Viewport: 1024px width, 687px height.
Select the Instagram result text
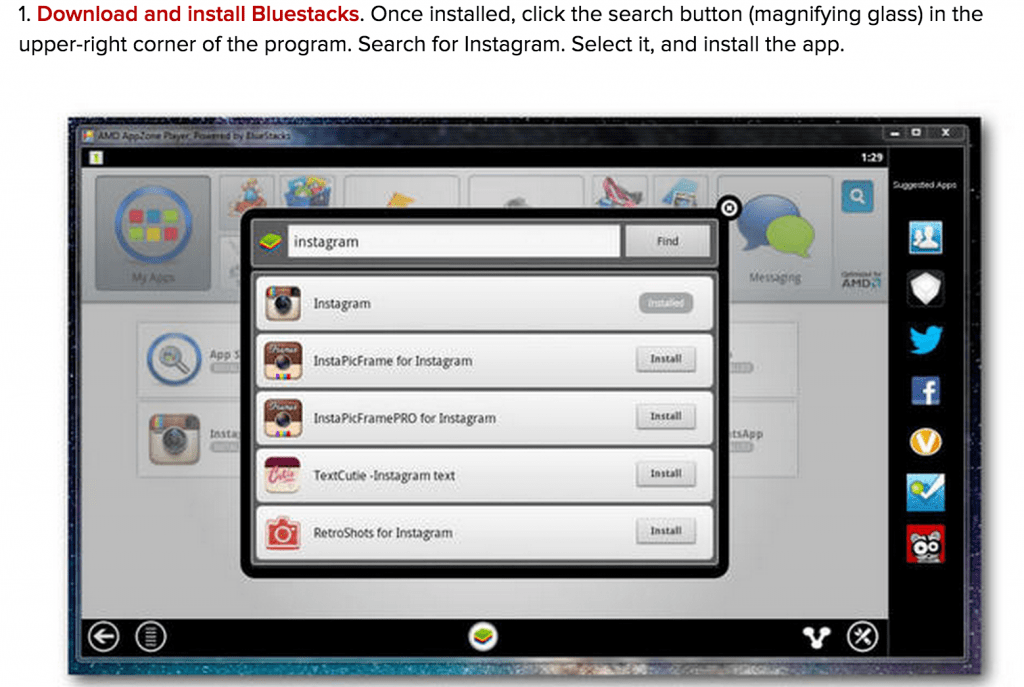[342, 304]
